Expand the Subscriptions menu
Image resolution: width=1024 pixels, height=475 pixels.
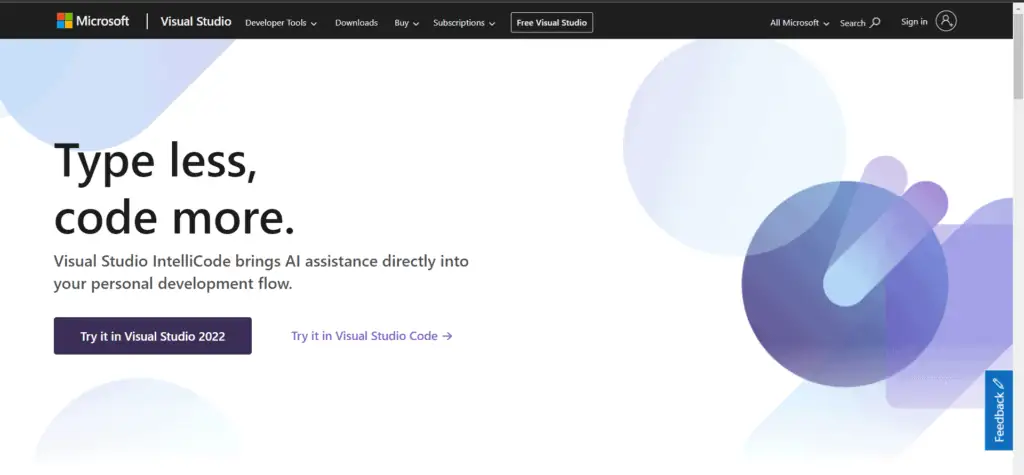point(464,22)
